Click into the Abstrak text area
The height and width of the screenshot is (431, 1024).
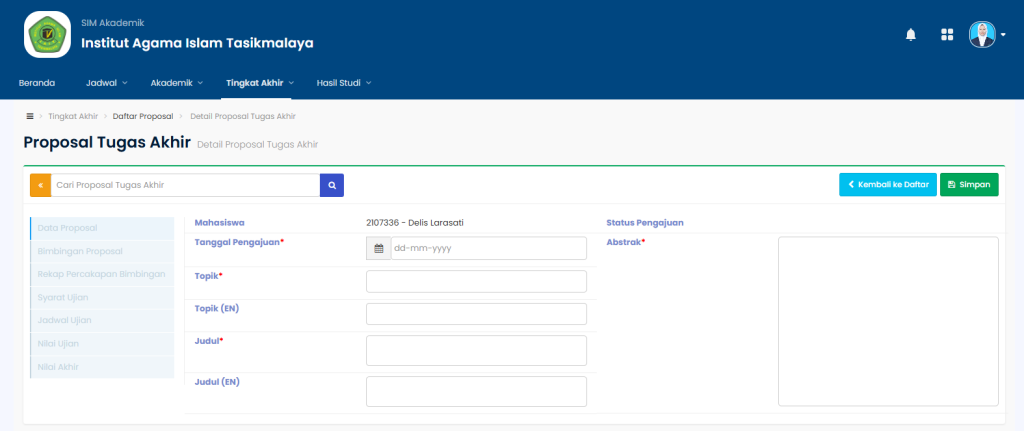coord(887,321)
